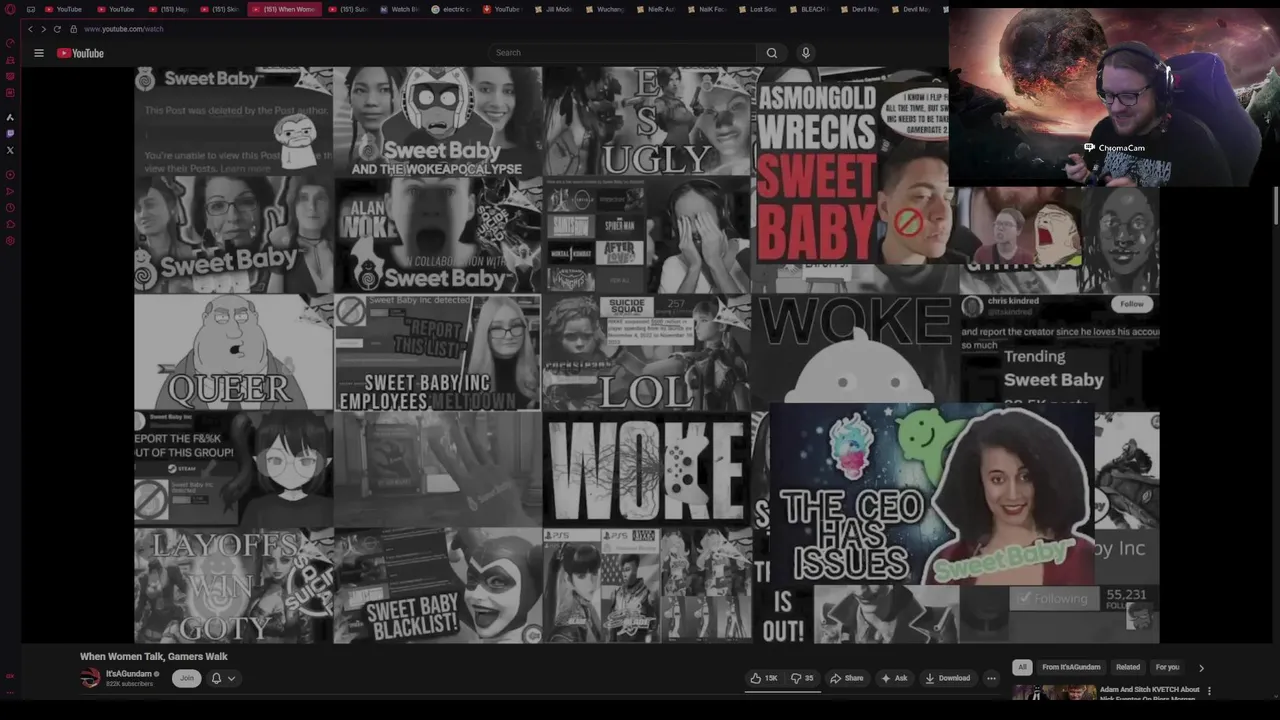Open the sidebar player icon
Screen dimensions: 1280x720
pos(10,175)
